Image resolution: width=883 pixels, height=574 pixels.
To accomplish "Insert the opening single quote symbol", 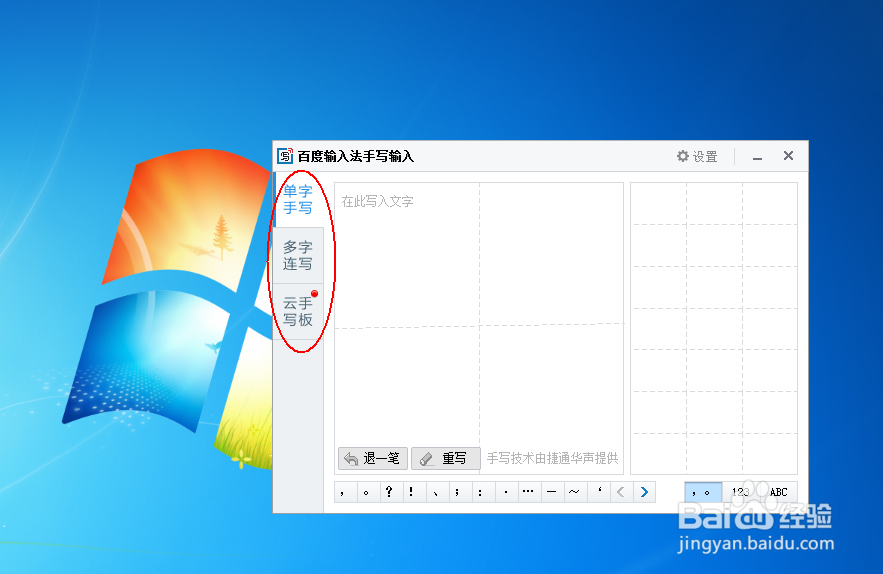I will pyautogui.click(x=599, y=492).
